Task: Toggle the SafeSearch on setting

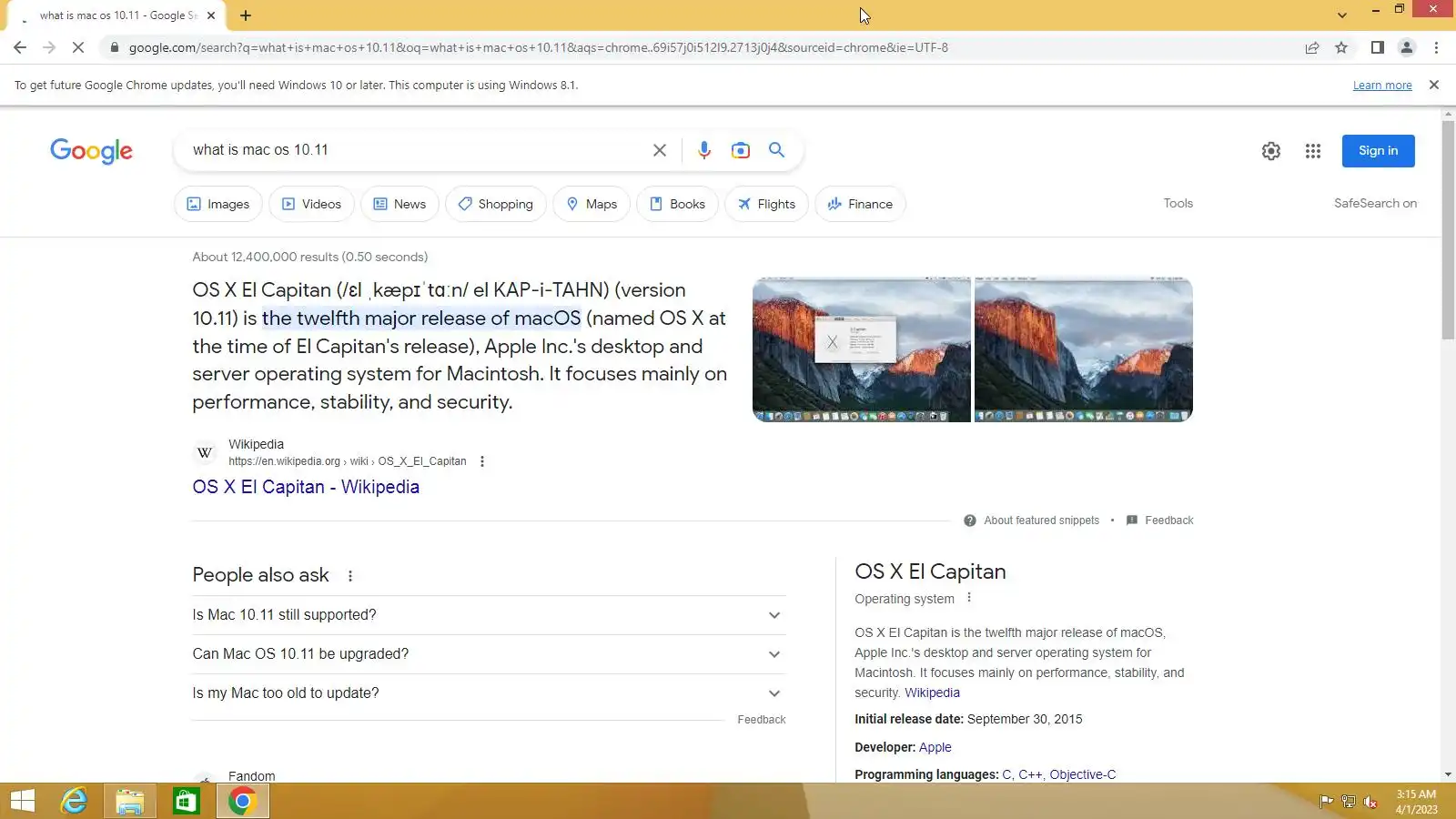Action: (x=1375, y=204)
